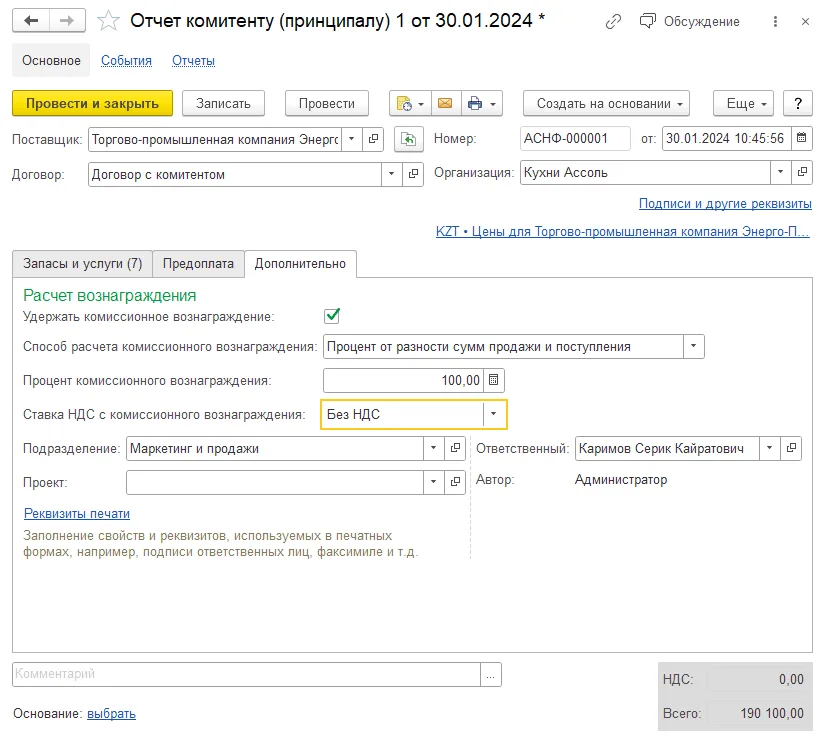This screenshot has width=822, height=737.
Task: Go forward with the right arrow button
Action: tap(67, 21)
